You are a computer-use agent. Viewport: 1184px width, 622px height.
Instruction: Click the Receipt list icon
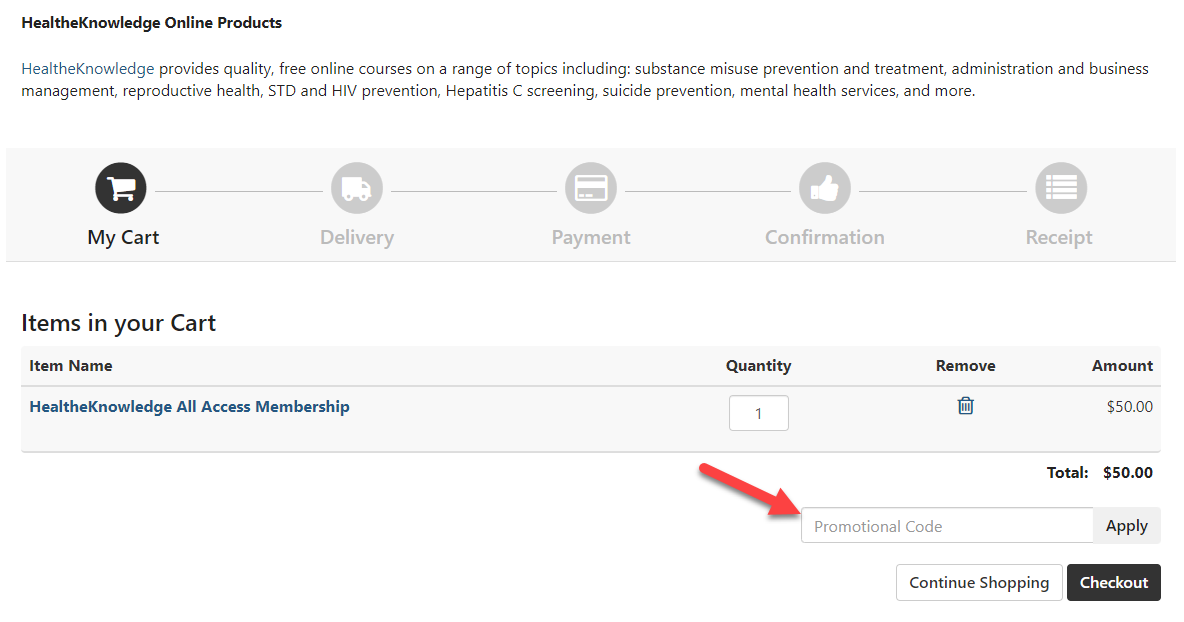pyautogui.click(x=1061, y=188)
